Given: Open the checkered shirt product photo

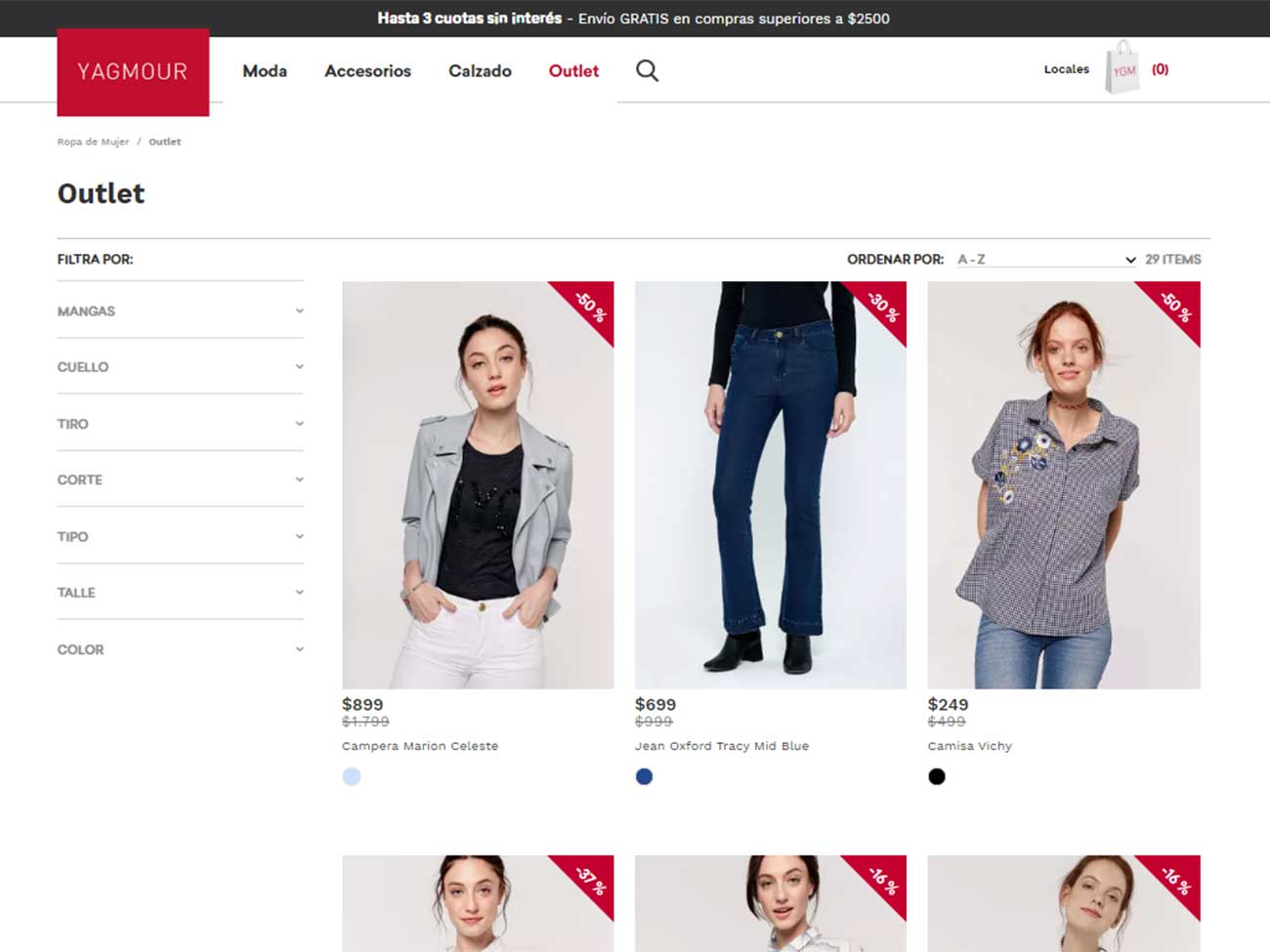Looking at the screenshot, I should tap(1064, 485).
